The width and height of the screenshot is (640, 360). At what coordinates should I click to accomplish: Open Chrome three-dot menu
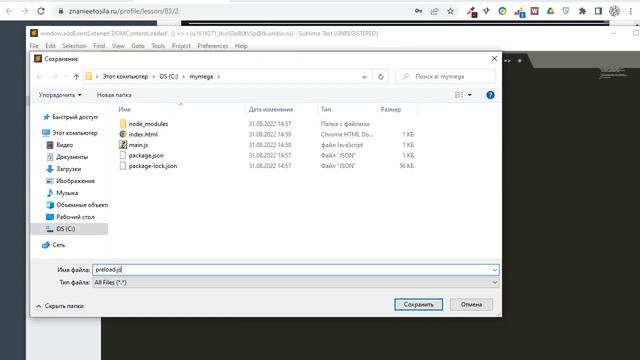(x=630, y=11)
